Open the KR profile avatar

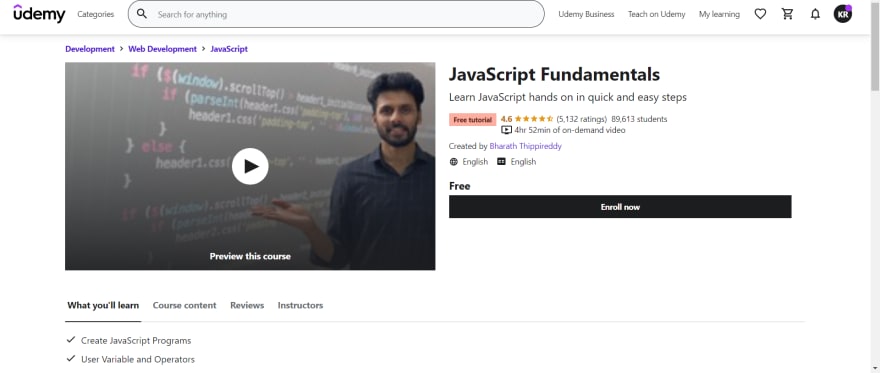click(x=842, y=14)
